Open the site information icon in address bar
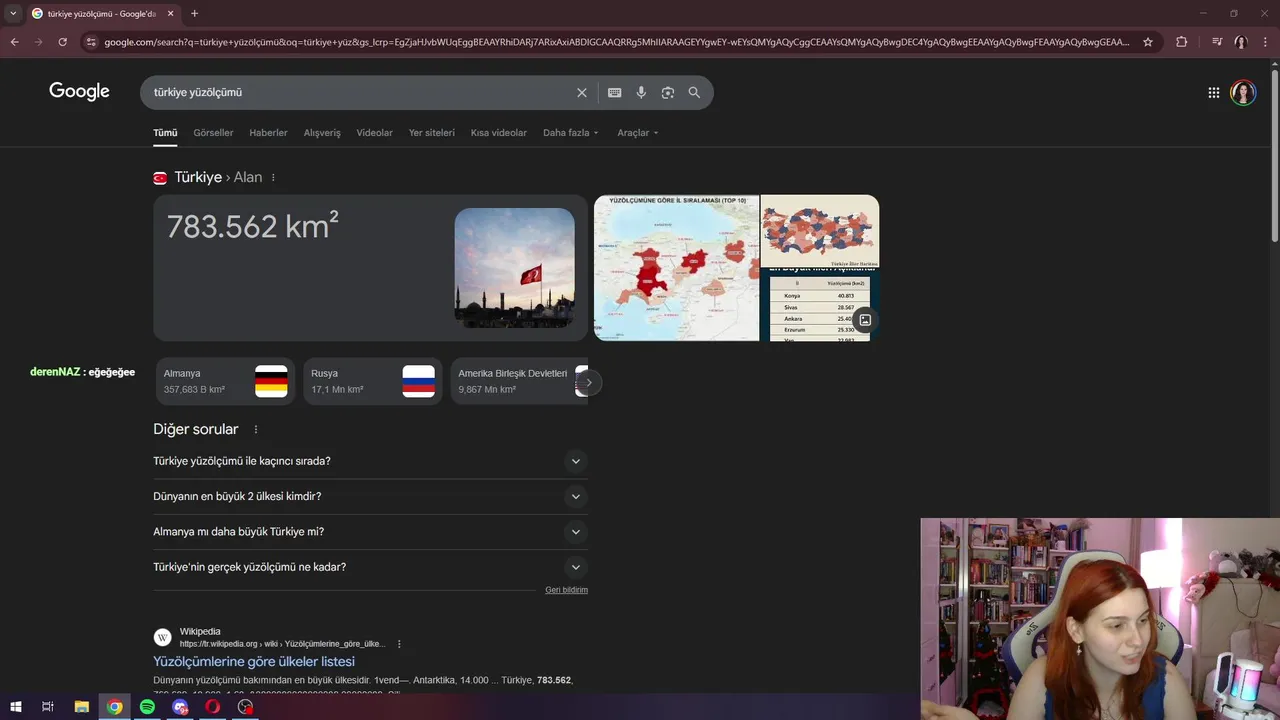The width and height of the screenshot is (1280, 720). click(x=91, y=42)
